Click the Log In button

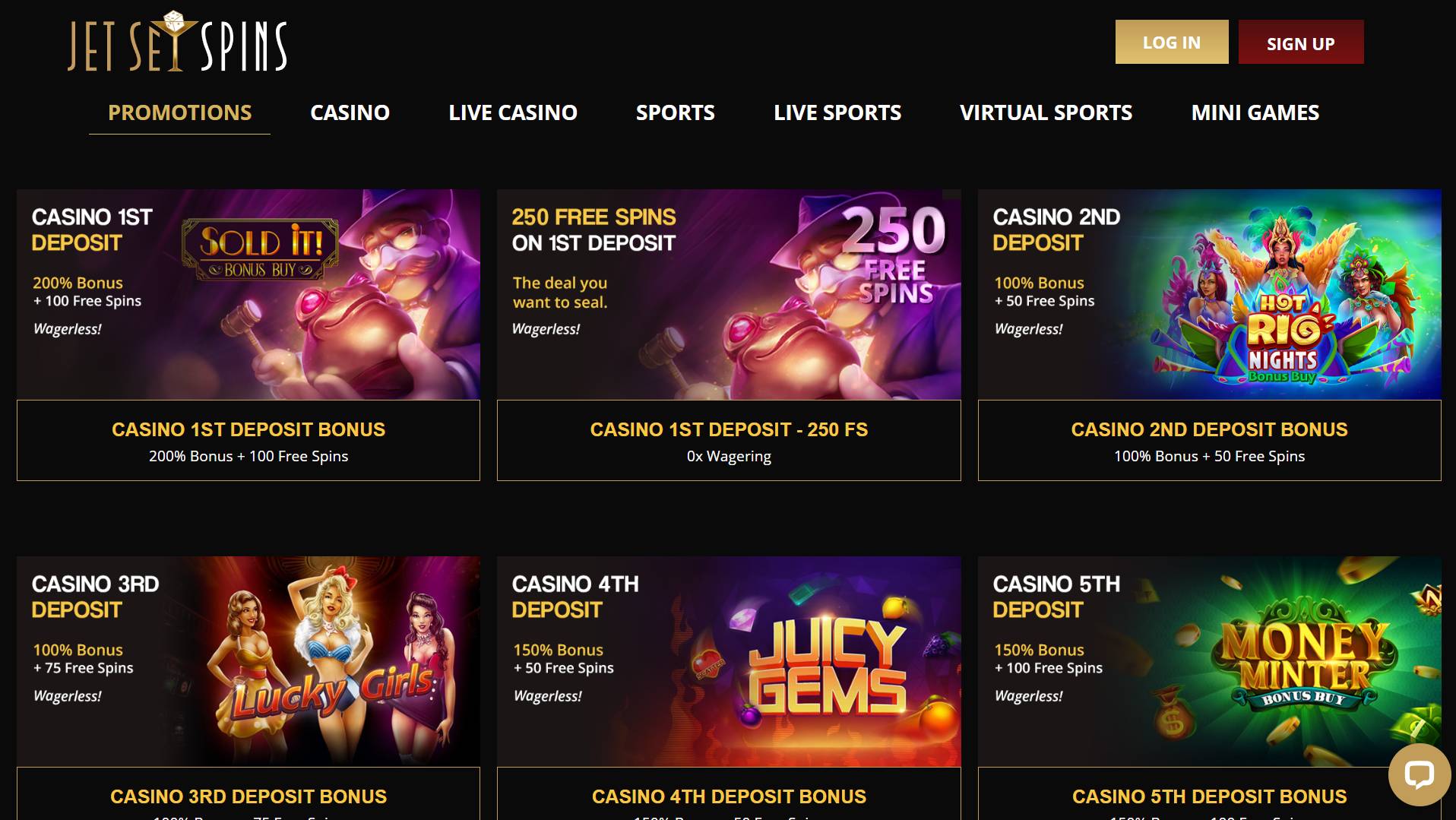point(1172,42)
